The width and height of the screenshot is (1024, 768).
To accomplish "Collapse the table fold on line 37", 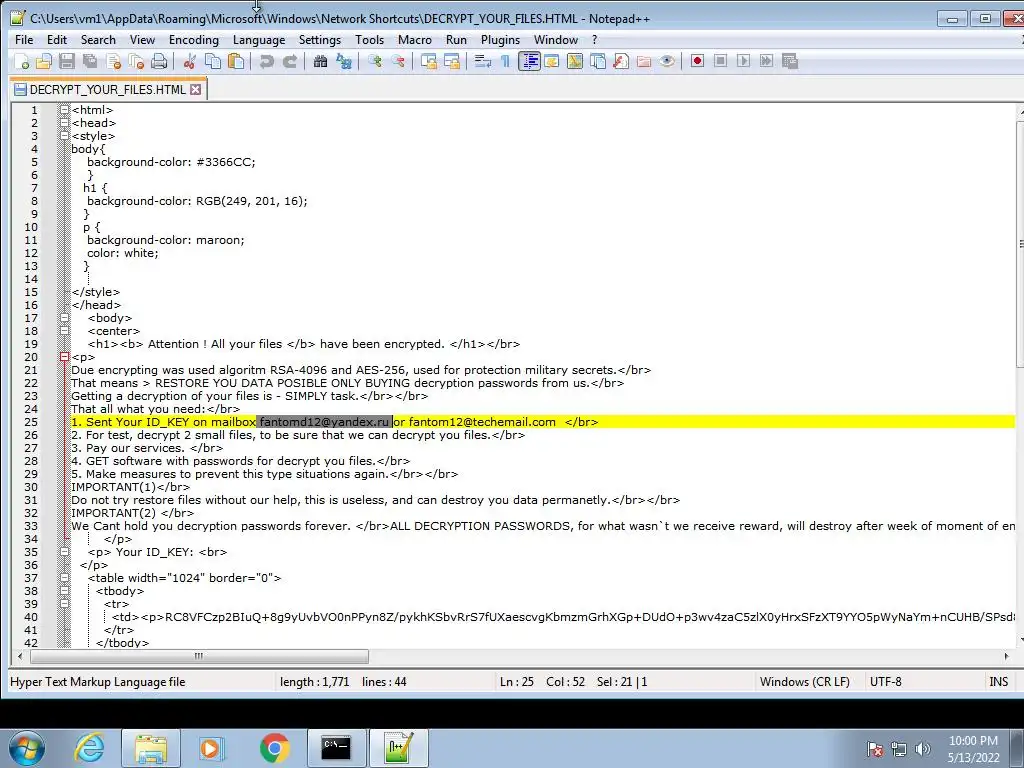I will pyautogui.click(x=65, y=578).
